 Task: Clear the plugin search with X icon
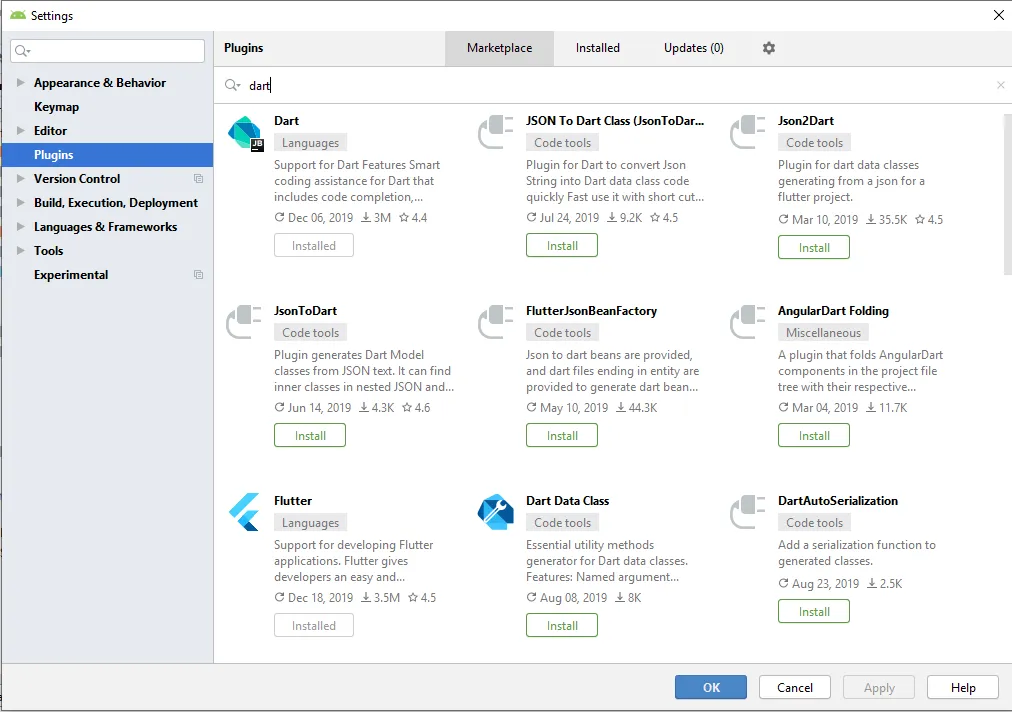click(1000, 86)
